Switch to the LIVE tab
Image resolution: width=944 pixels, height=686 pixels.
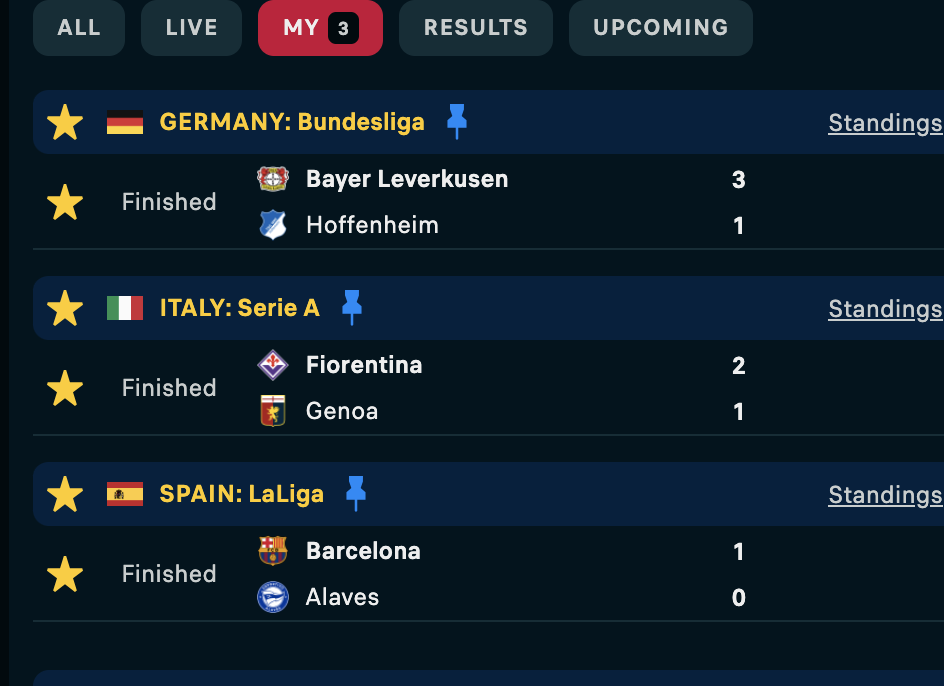tap(191, 28)
